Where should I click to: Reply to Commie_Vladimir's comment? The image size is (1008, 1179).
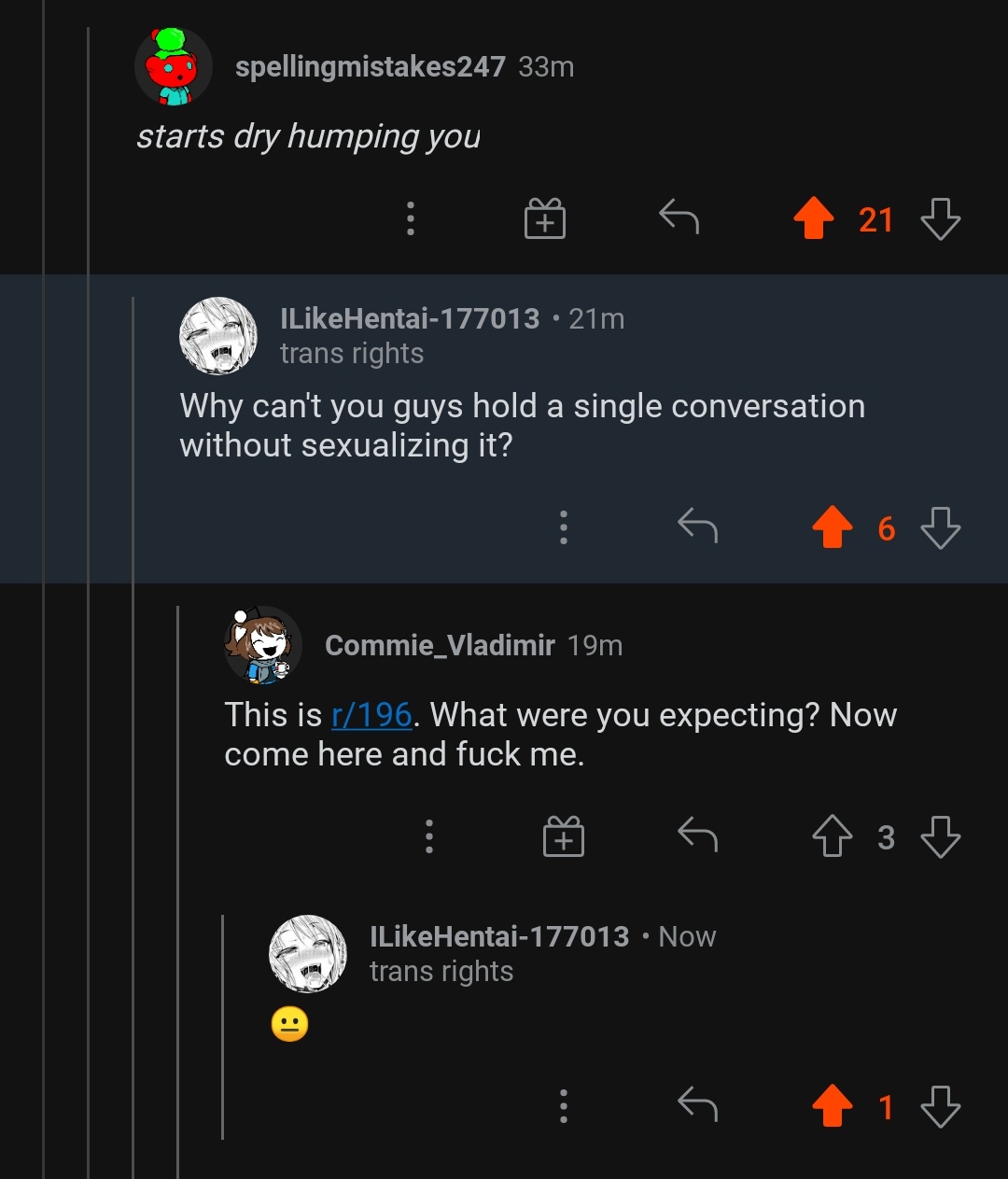click(x=697, y=835)
